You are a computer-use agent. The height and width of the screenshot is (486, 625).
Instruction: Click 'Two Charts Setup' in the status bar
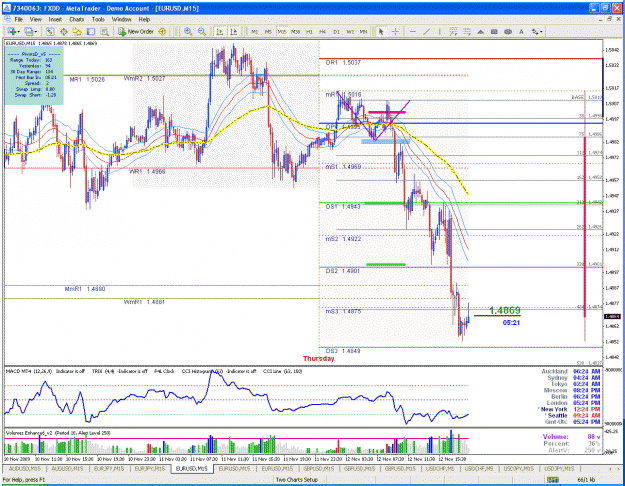pyautogui.click(x=297, y=480)
